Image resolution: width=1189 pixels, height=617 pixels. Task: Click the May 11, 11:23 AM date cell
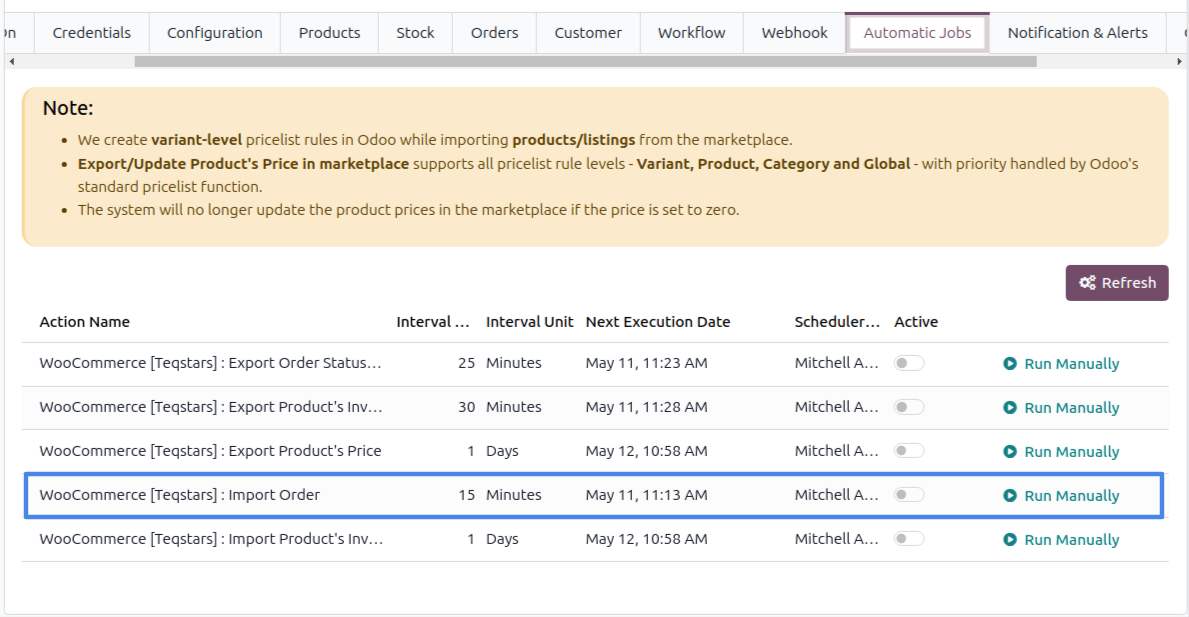pyautogui.click(x=646, y=363)
